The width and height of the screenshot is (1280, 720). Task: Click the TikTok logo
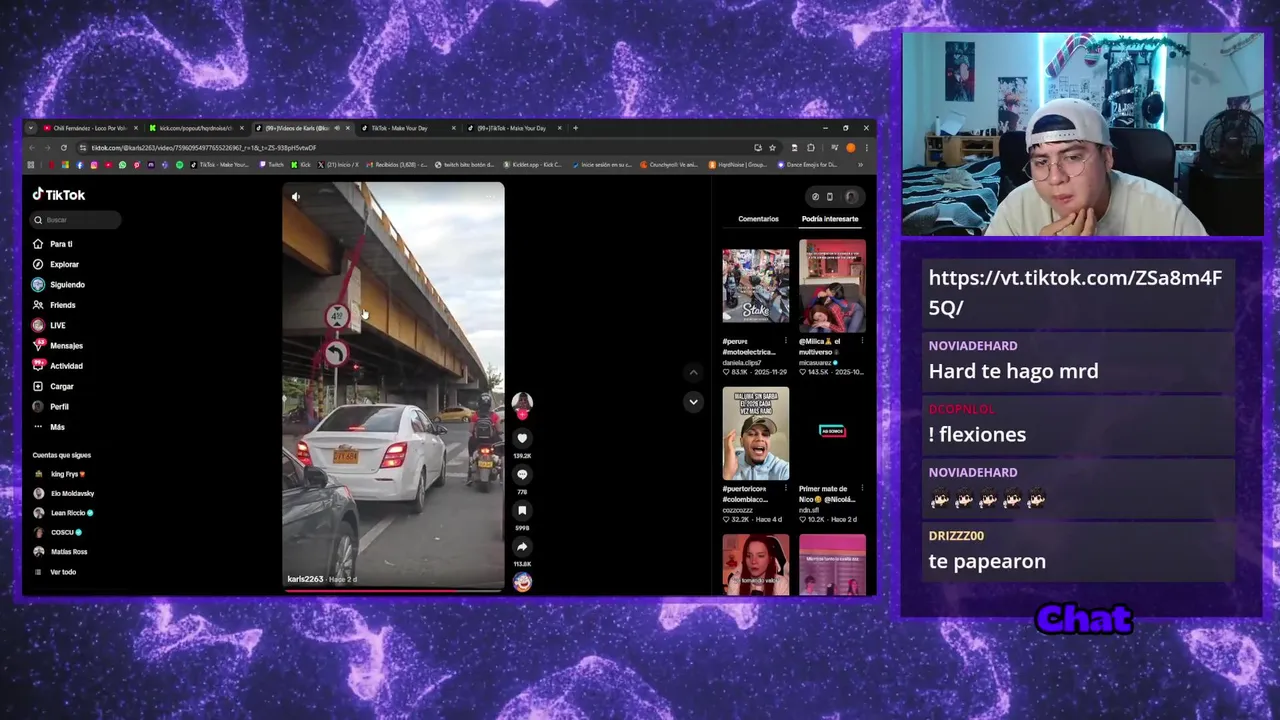59,195
